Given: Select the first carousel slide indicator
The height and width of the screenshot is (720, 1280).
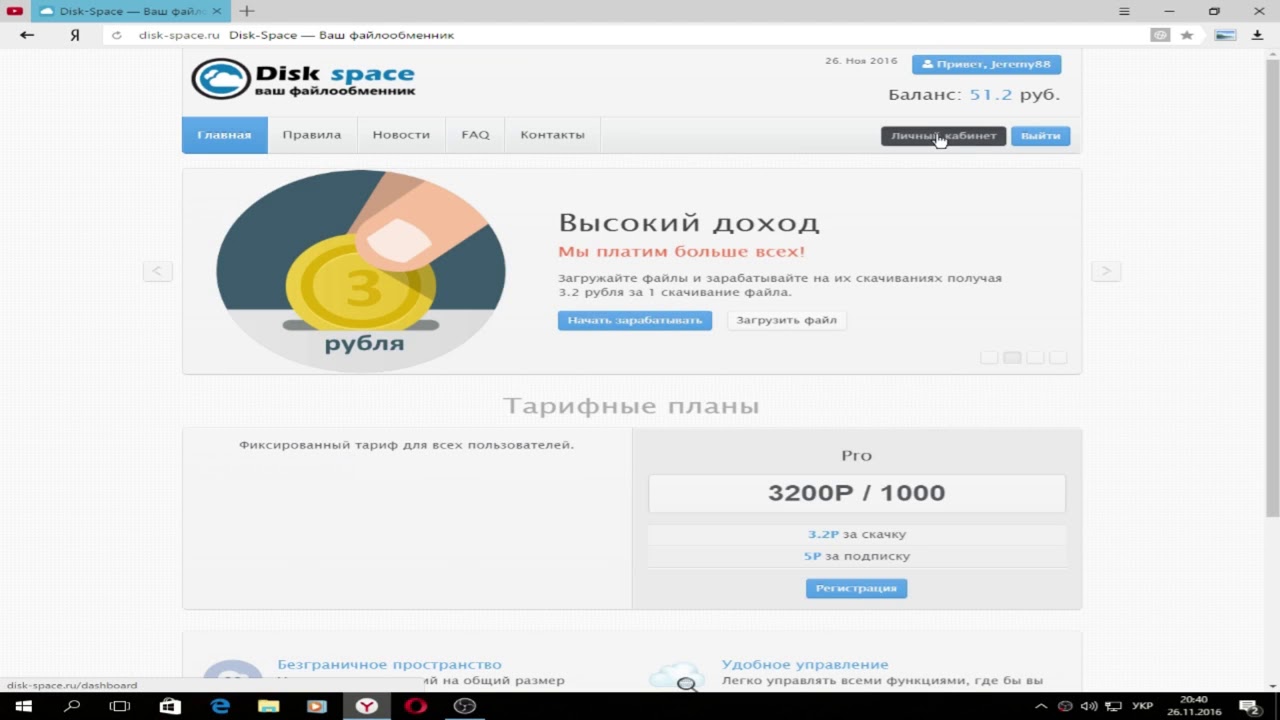Looking at the screenshot, I should [989, 357].
